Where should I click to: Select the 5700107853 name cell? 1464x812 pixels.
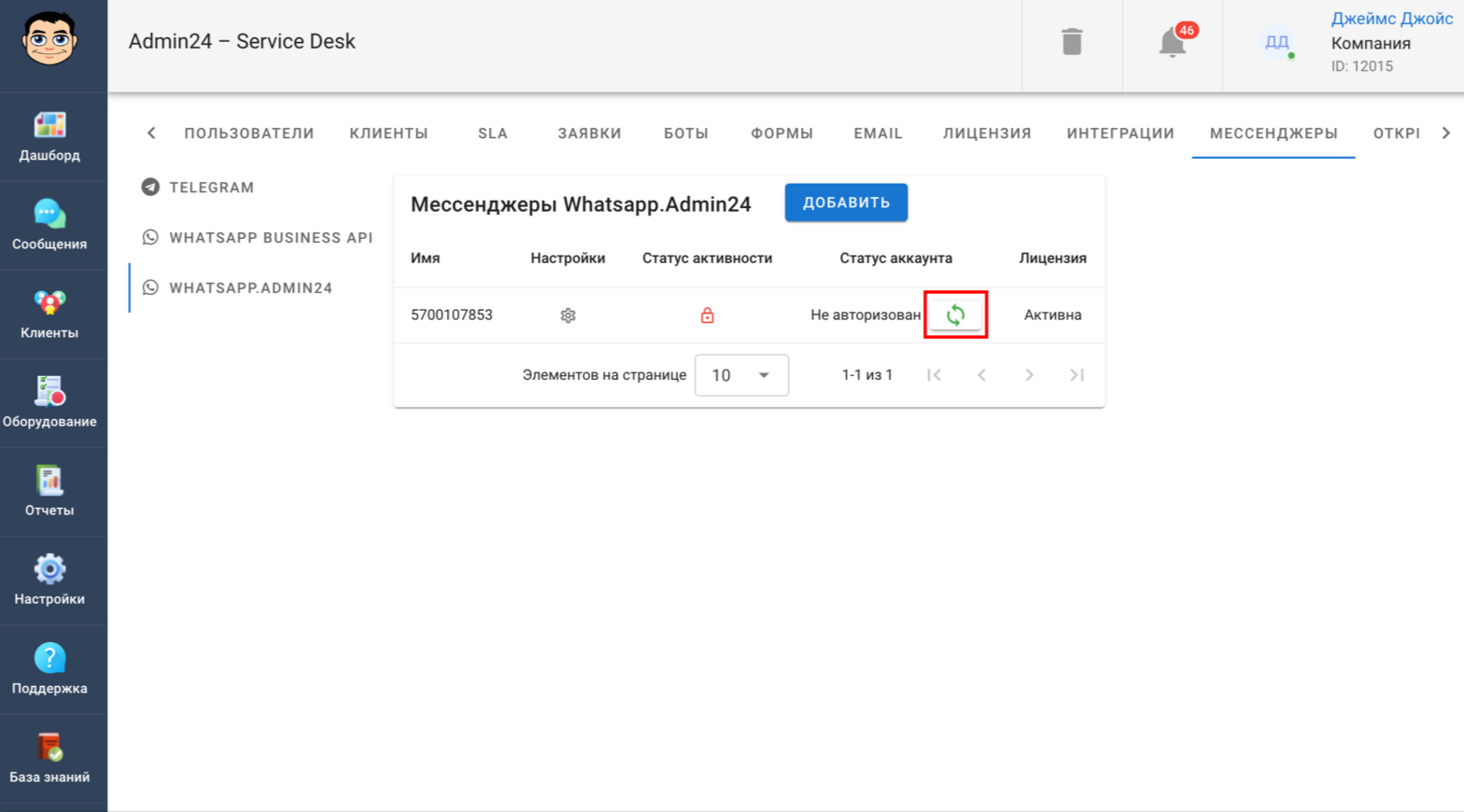452,315
